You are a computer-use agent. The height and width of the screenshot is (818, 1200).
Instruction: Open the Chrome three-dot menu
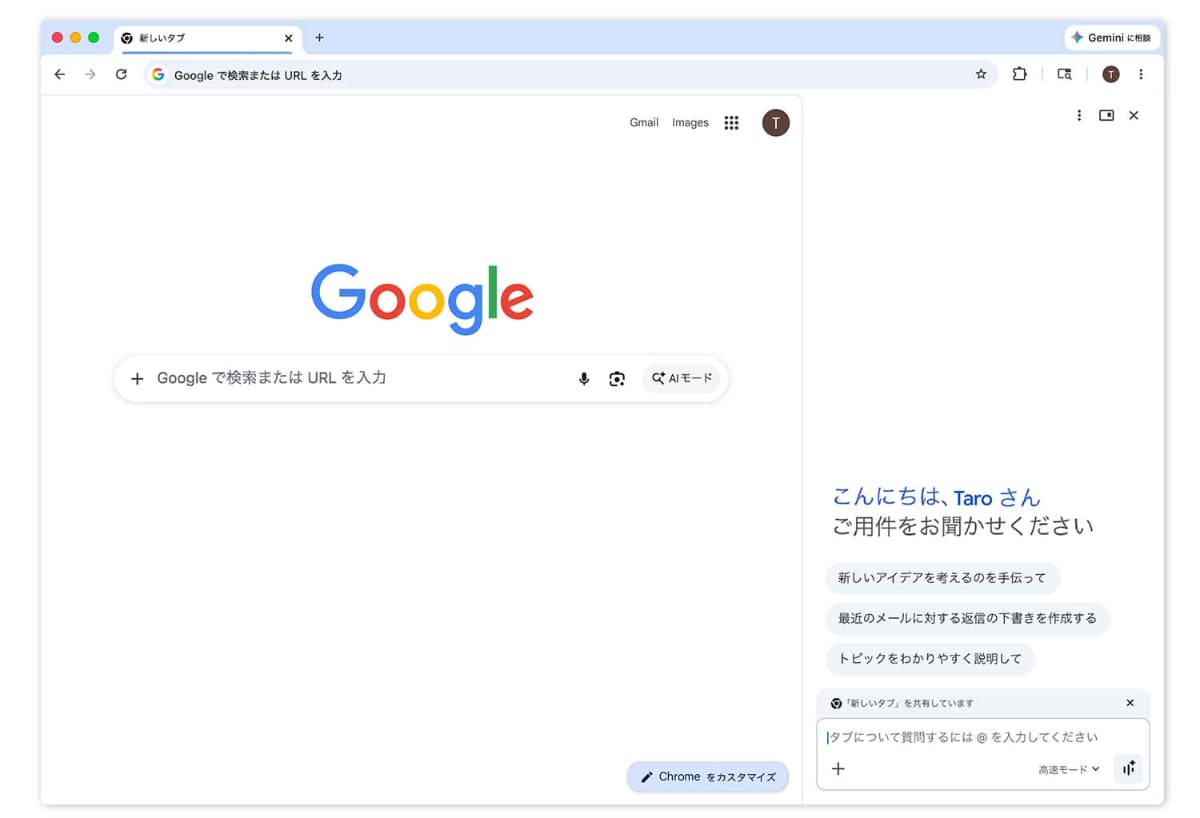click(1141, 74)
